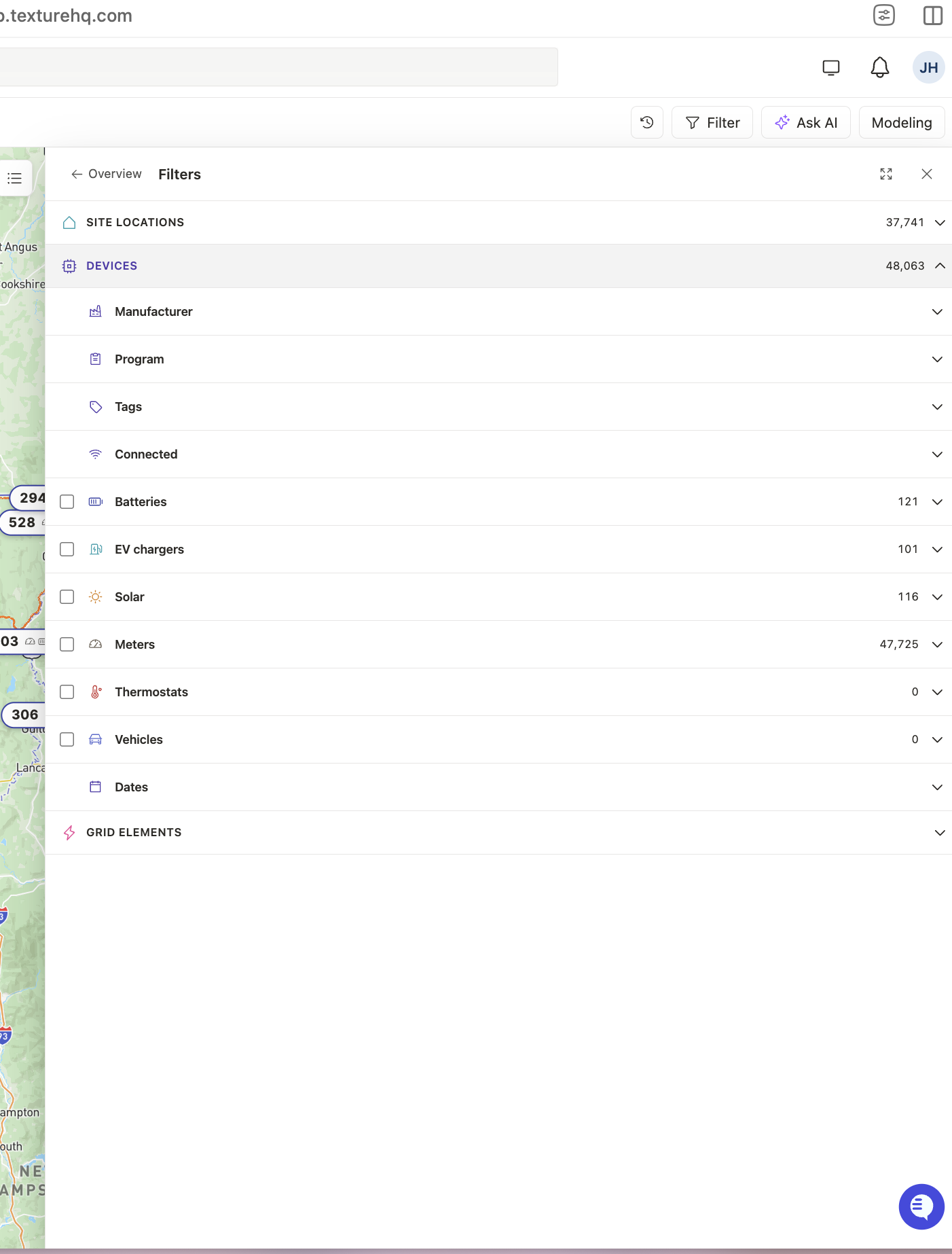The height and width of the screenshot is (1254, 952).
Task: Click the 48,063 devices count
Action: click(904, 266)
